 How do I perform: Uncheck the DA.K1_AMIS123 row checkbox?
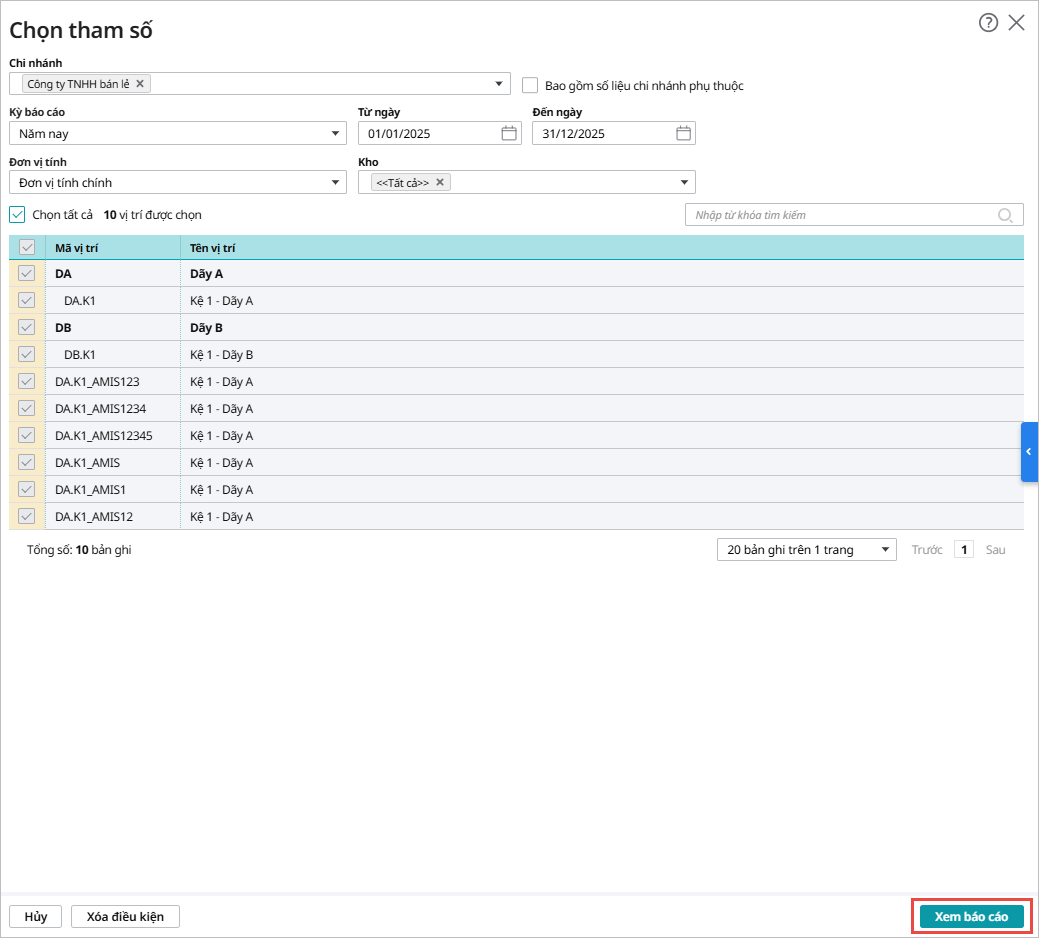click(x=27, y=381)
